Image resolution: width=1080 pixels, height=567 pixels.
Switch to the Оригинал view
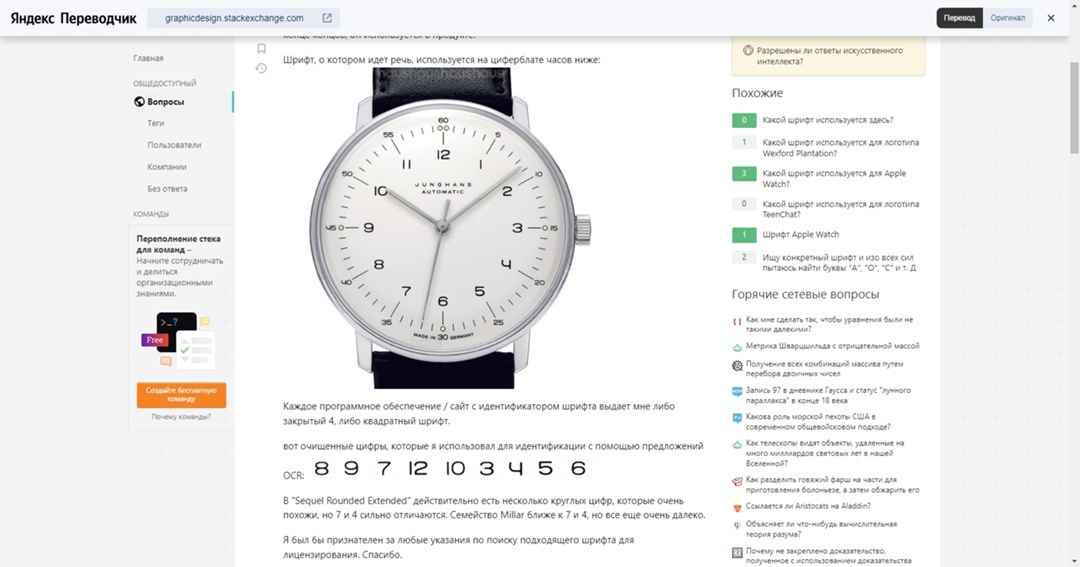pyautogui.click(x=1008, y=18)
